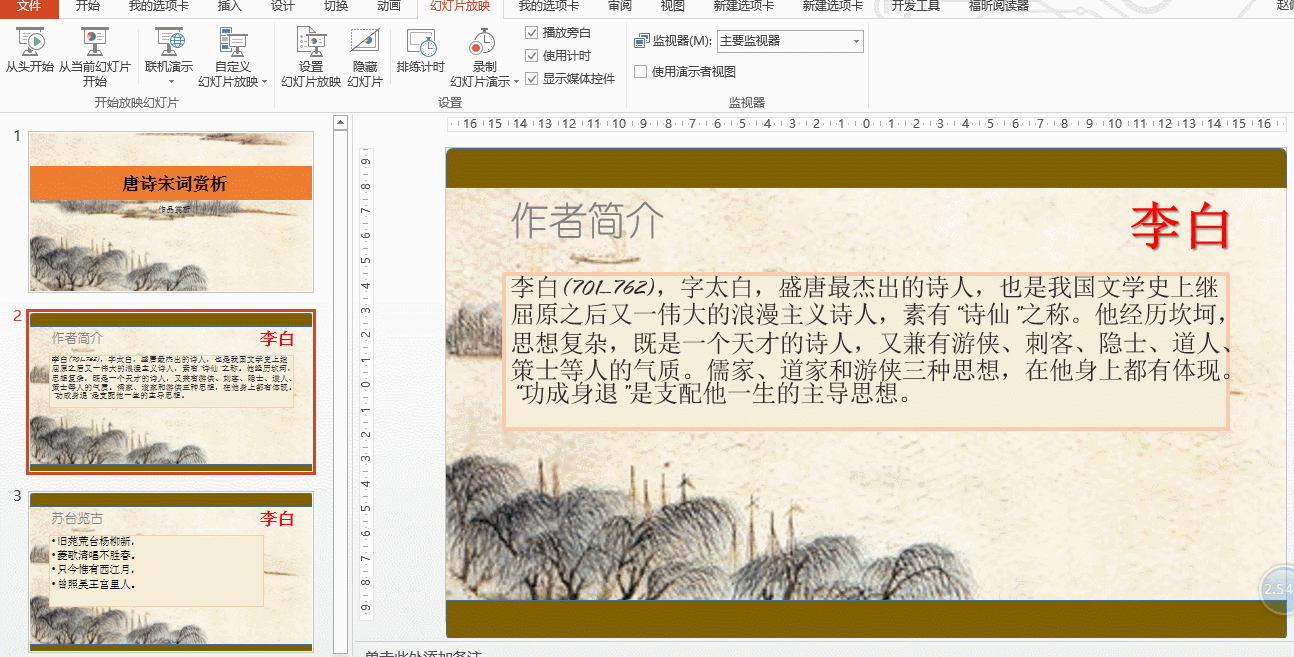Switch to the 我的选项卡 tab after 开始
The width and height of the screenshot is (1294, 657).
pyautogui.click(x=159, y=6)
